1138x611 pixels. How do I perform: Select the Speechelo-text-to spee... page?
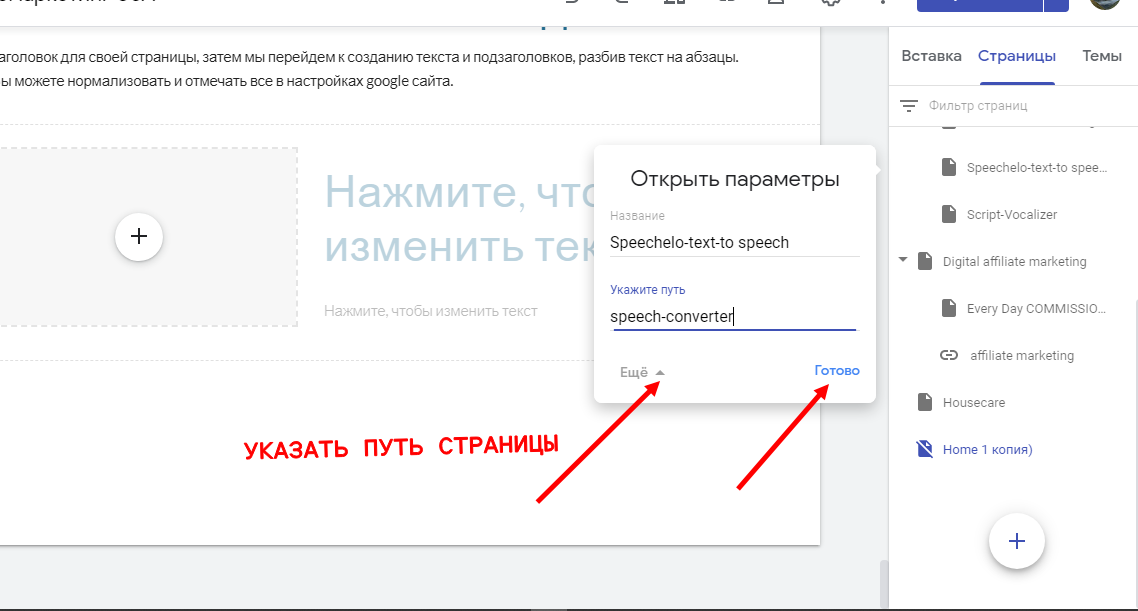(1036, 168)
